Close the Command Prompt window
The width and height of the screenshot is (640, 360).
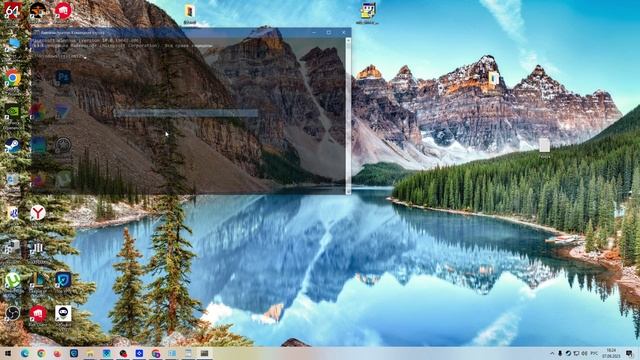[x=344, y=33]
